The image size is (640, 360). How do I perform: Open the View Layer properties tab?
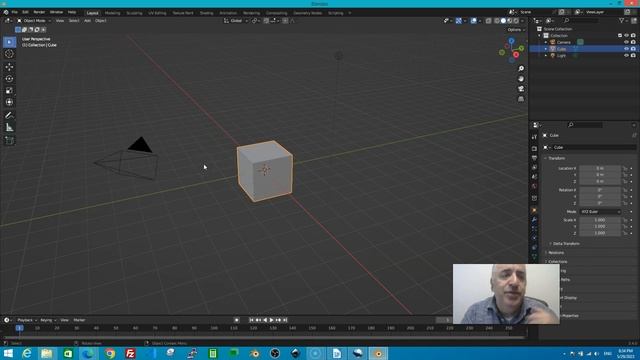point(534,167)
